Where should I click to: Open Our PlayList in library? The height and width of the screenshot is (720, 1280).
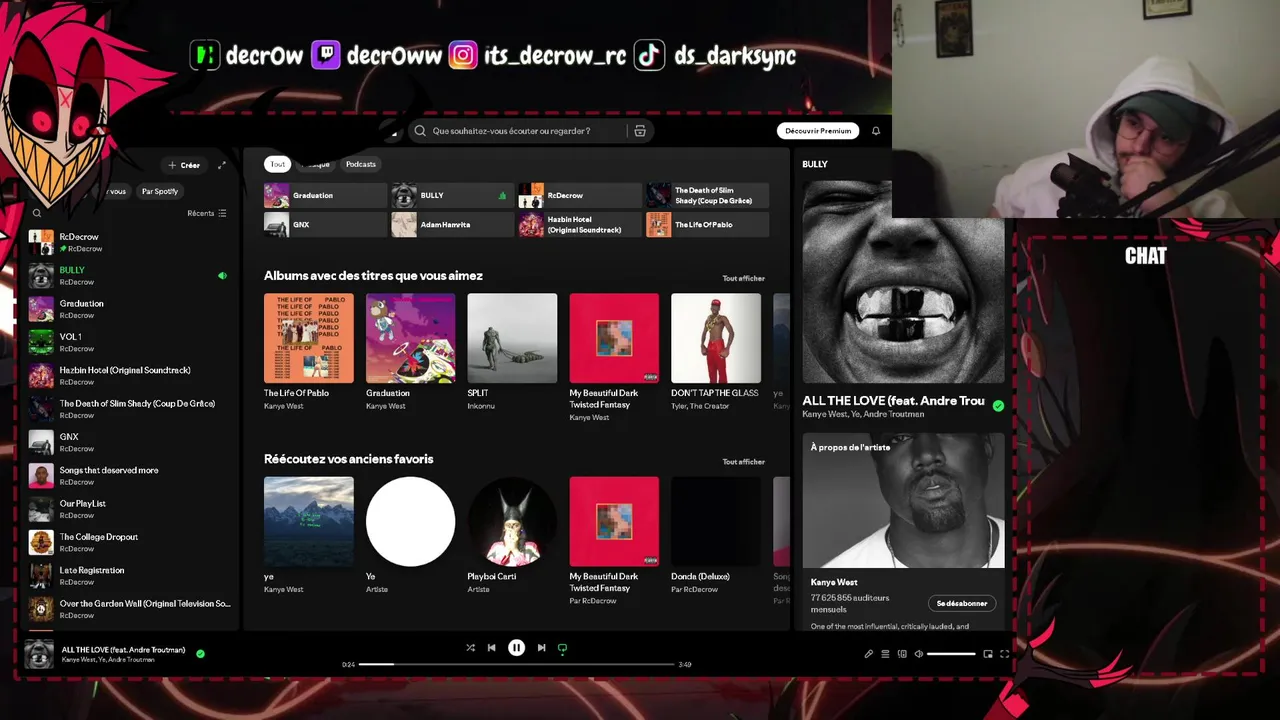(x=130, y=509)
